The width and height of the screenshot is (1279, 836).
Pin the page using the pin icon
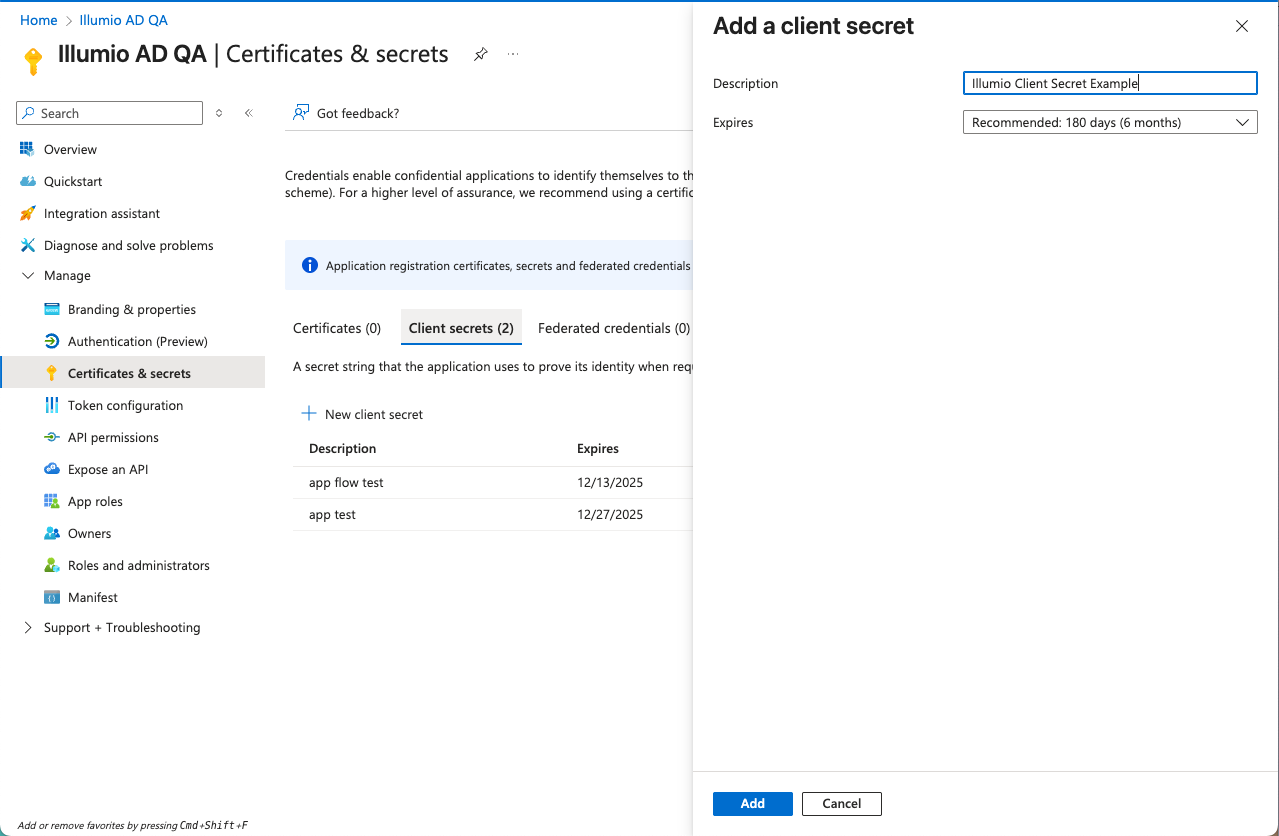pos(481,54)
